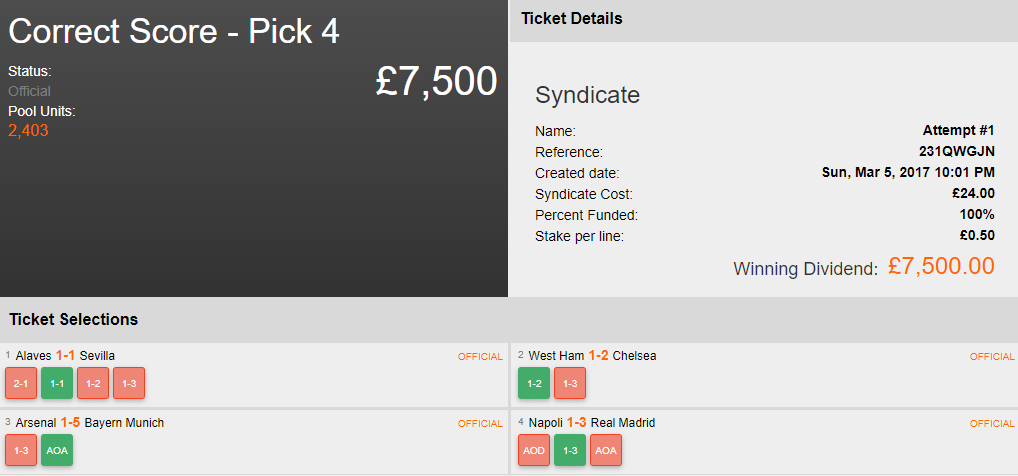1018x476 pixels.
Task: Click the green AOA chip under Arsenal v Bayern Munich
Action: [x=57, y=450]
